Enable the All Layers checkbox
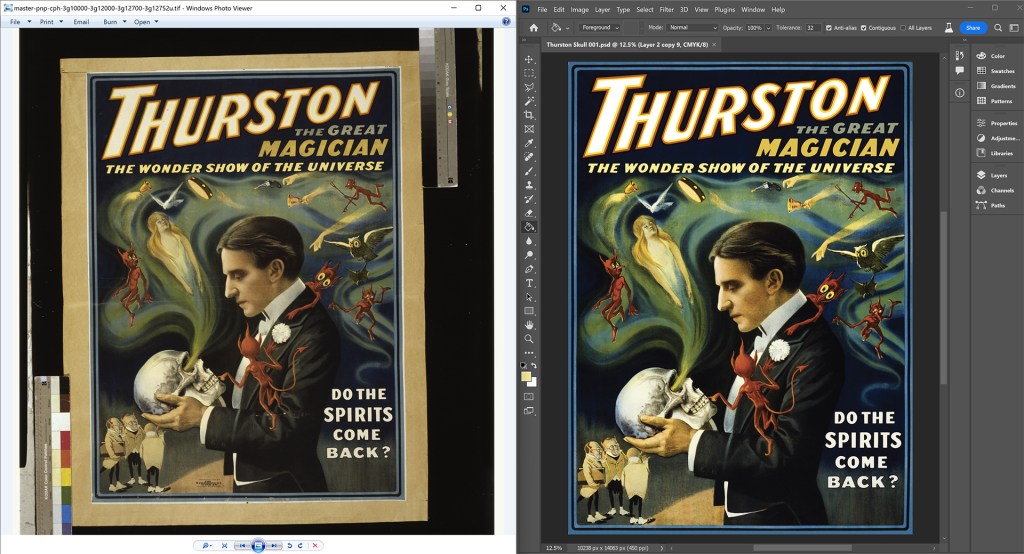 pyautogui.click(x=904, y=28)
